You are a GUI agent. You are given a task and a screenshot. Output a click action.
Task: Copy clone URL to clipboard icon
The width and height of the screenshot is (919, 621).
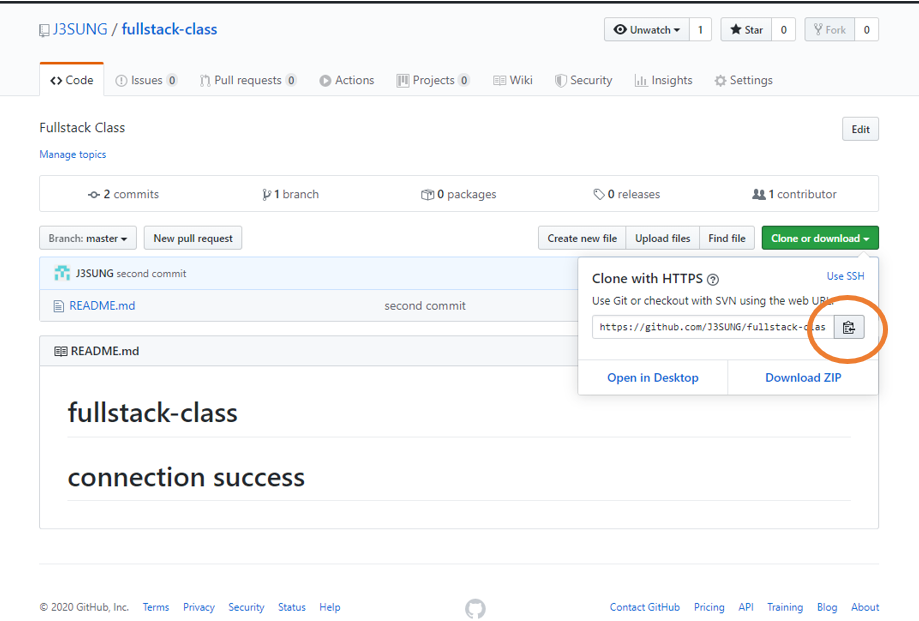pyautogui.click(x=849, y=327)
